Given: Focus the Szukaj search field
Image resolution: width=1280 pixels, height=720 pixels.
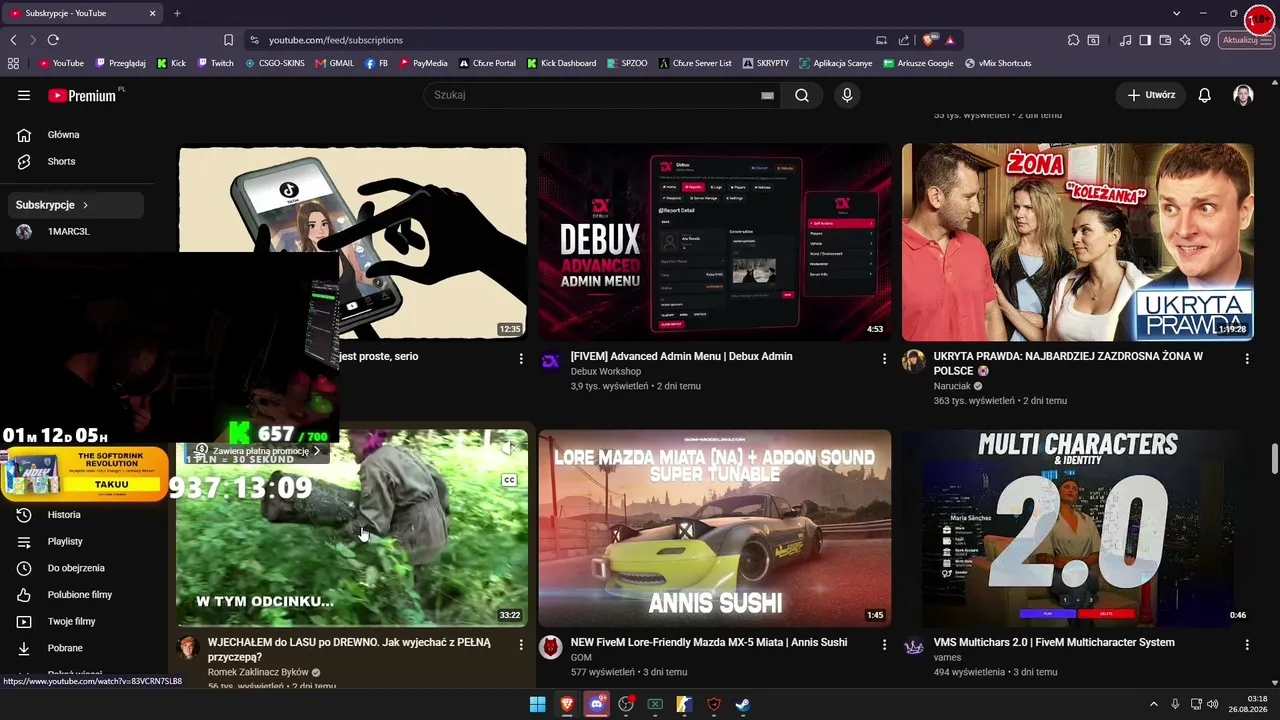Looking at the screenshot, I should (595, 95).
